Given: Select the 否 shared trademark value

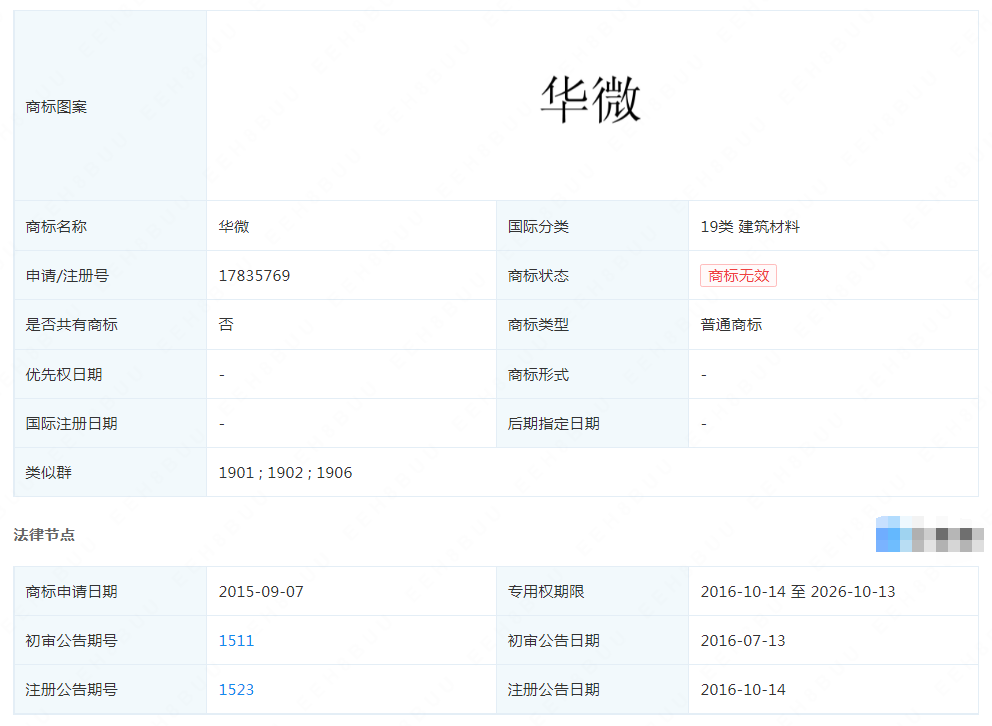Looking at the screenshot, I should click(x=226, y=324).
